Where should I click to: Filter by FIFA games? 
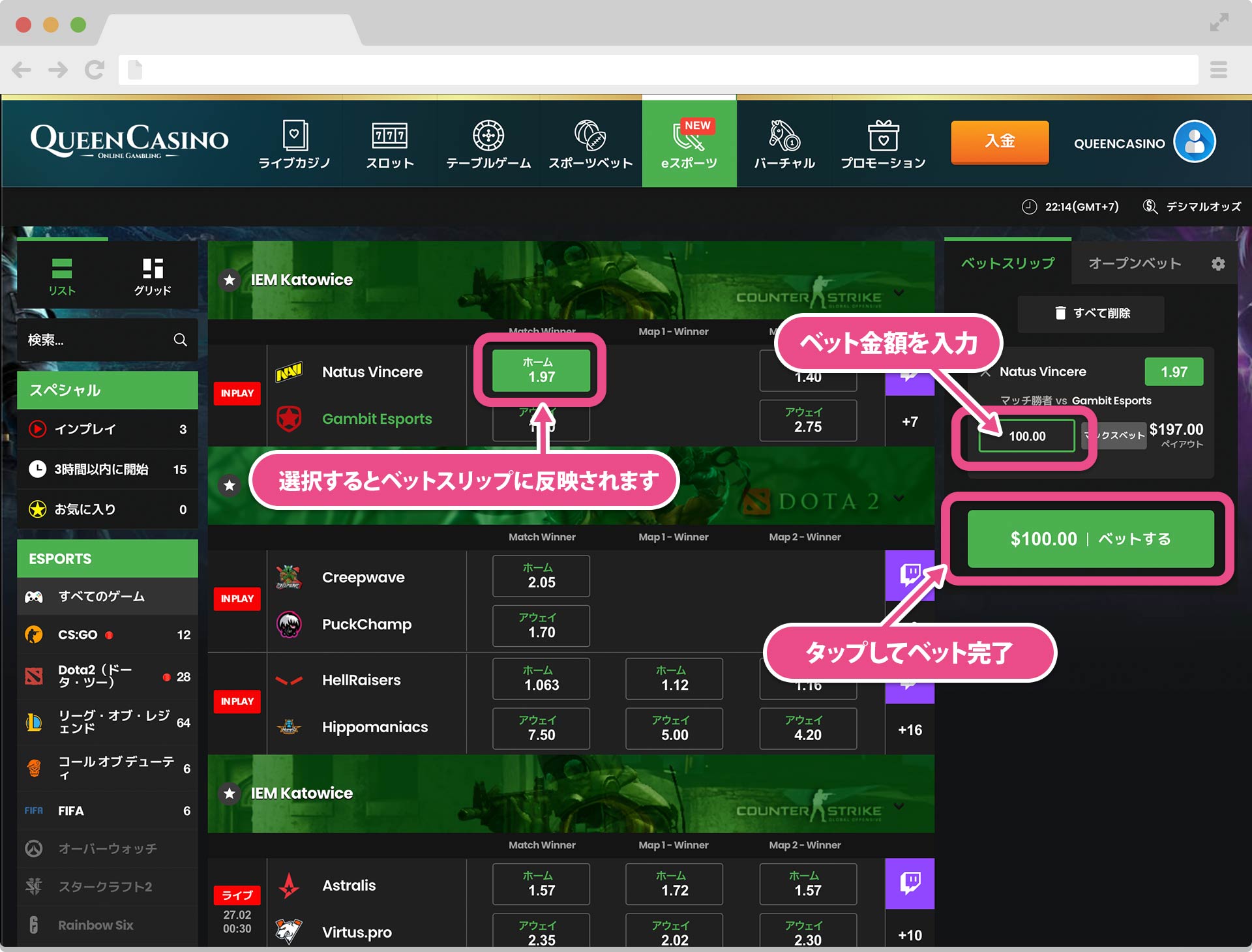point(108,811)
